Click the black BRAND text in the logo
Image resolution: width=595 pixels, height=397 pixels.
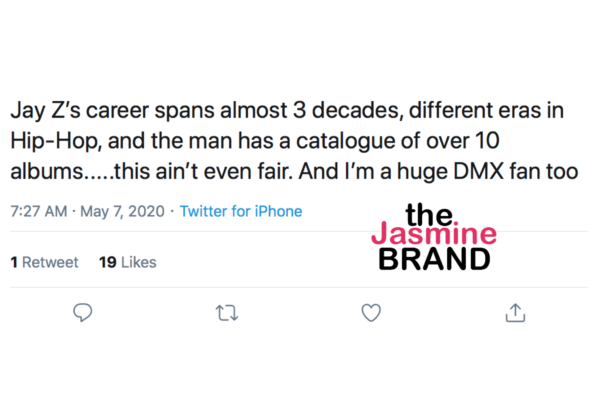tap(434, 259)
